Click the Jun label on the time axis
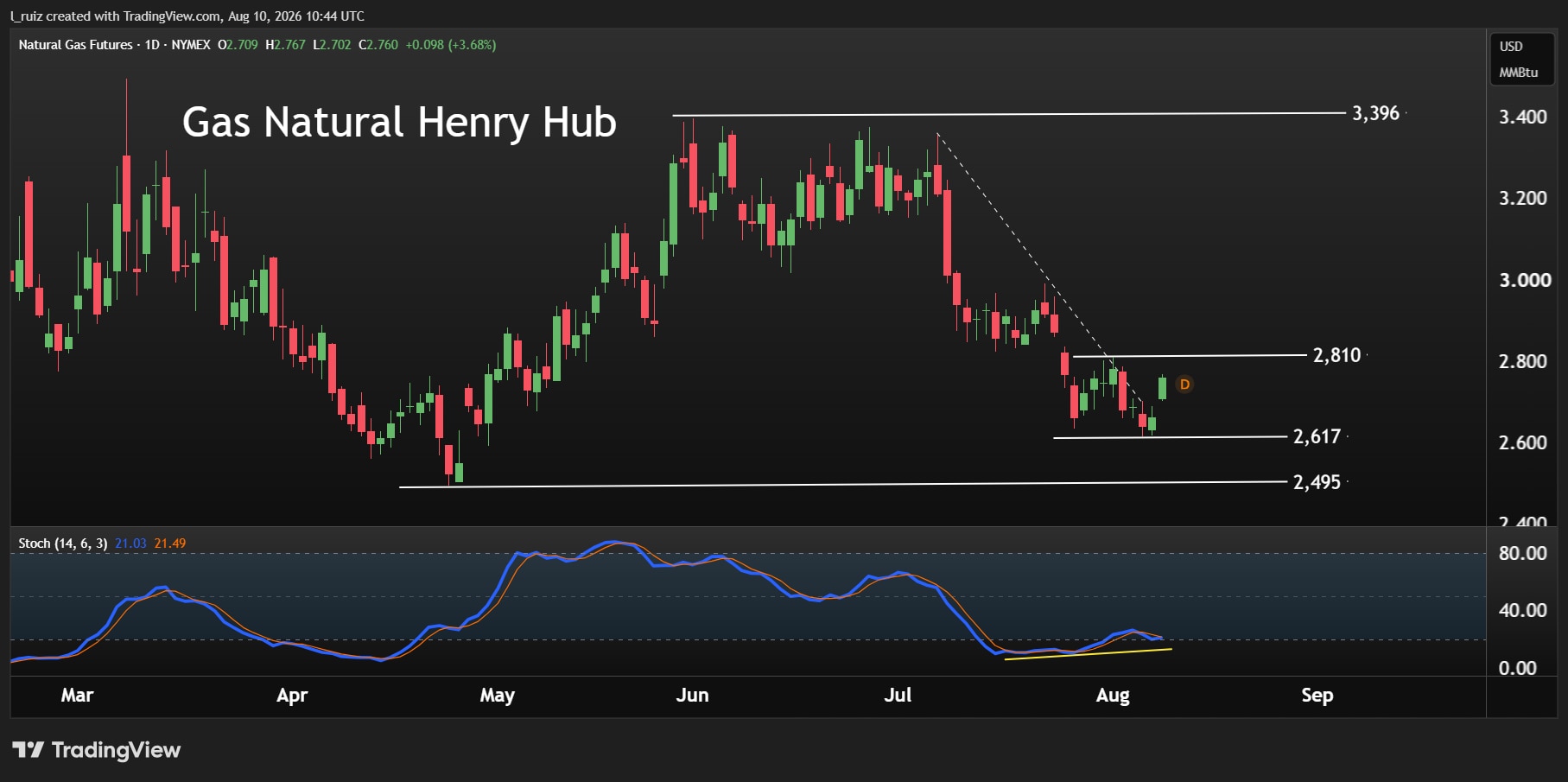This screenshot has width=1568, height=782. pos(692,696)
